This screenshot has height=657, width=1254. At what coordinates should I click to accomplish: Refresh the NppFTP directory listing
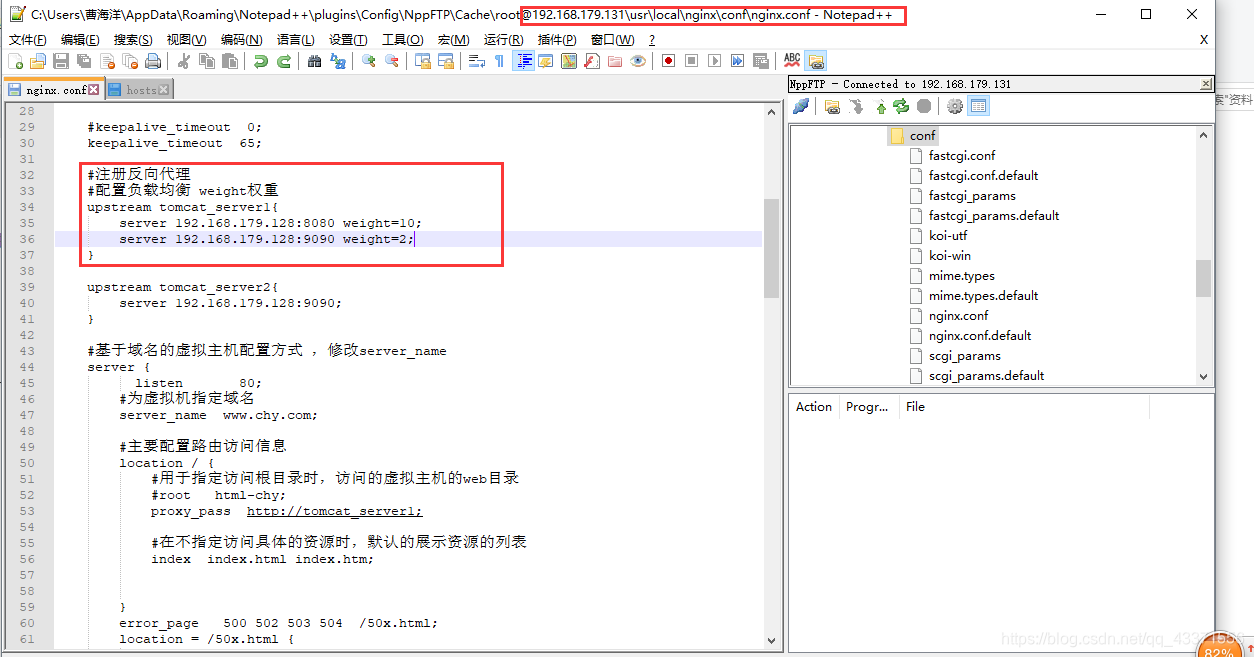[901, 106]
